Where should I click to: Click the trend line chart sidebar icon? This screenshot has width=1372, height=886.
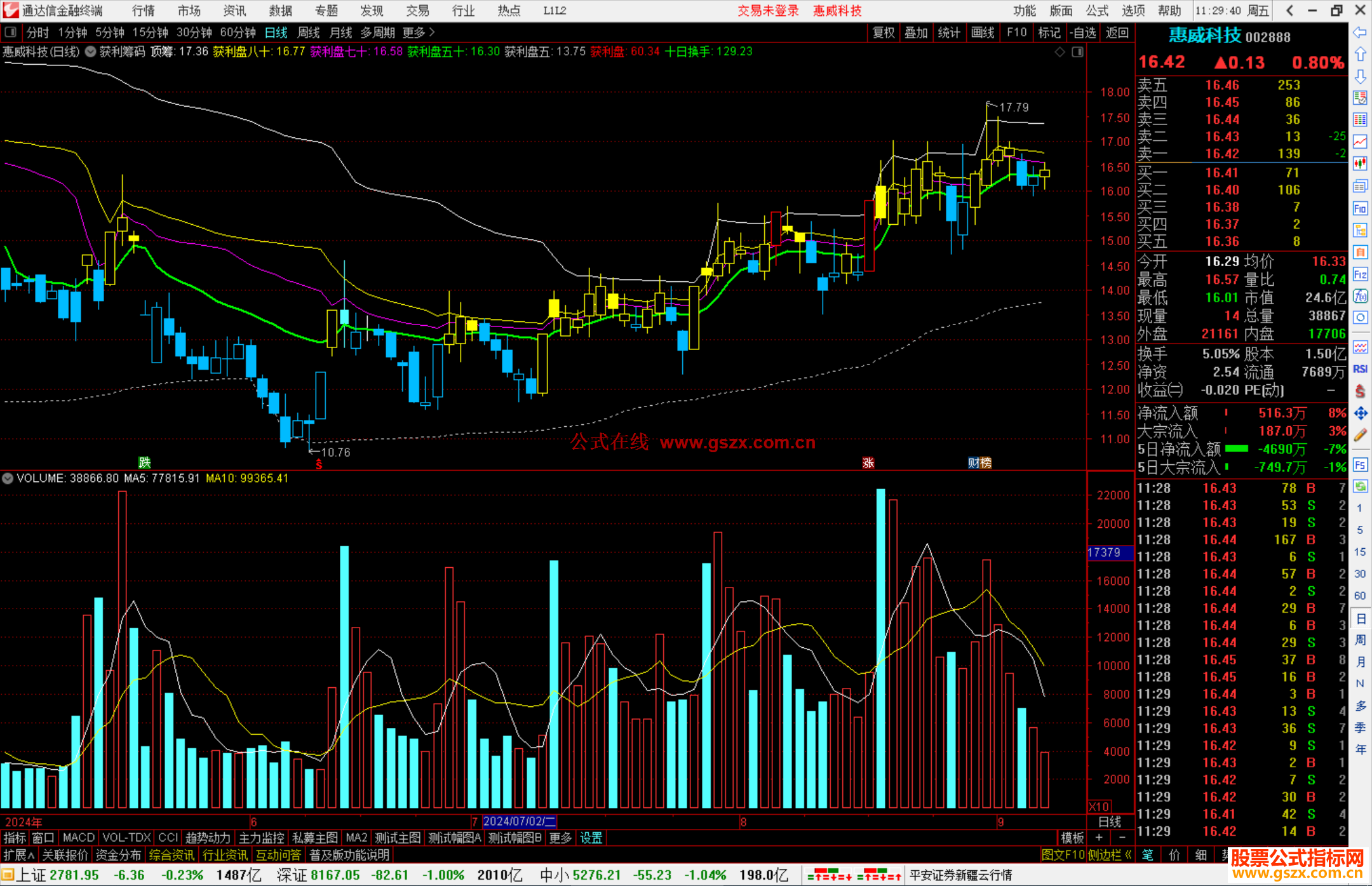point(1360,142)
